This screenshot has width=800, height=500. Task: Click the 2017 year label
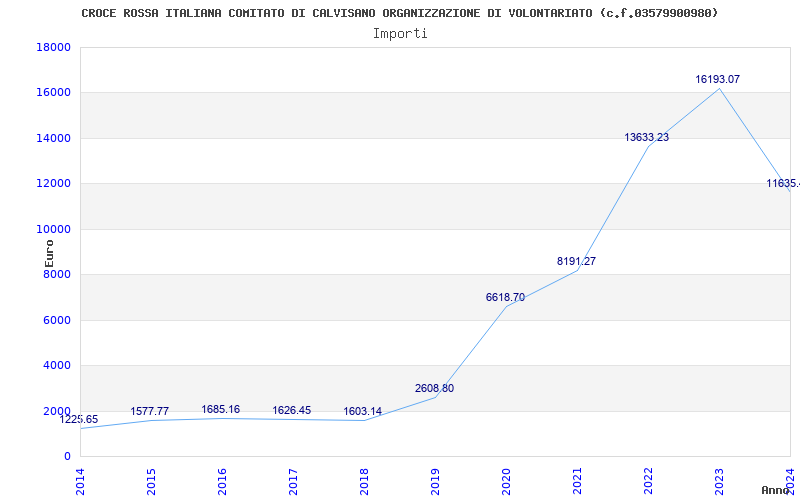[x=293, y=482]
